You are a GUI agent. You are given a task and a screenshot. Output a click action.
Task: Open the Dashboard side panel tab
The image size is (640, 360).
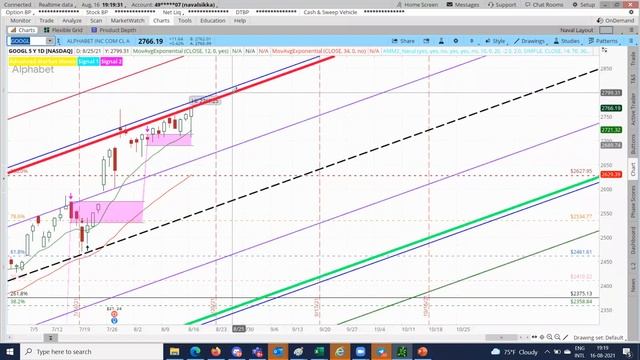click(633, 240)
